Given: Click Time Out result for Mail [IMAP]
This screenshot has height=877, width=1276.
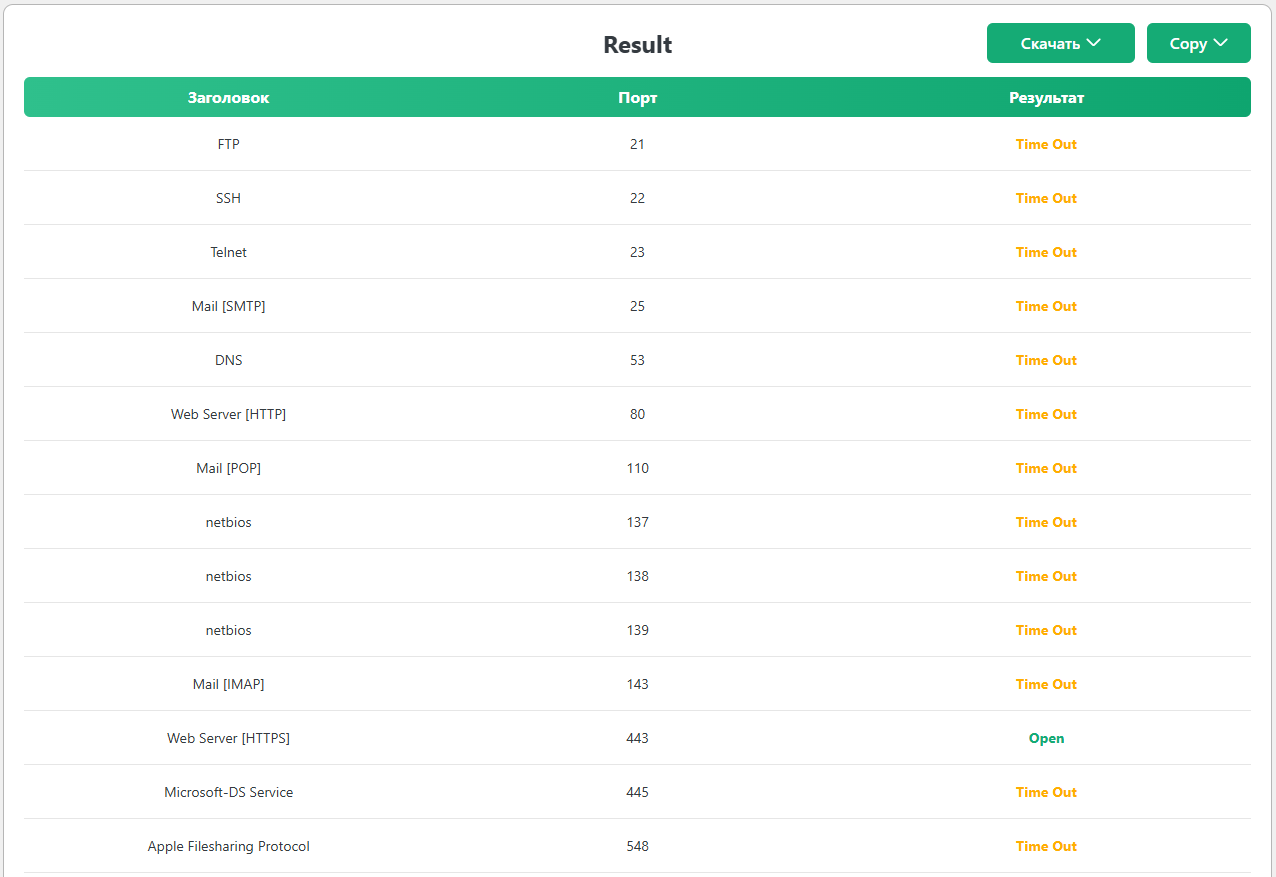Looking at the screenshot, I should (x=1046, y=684).
